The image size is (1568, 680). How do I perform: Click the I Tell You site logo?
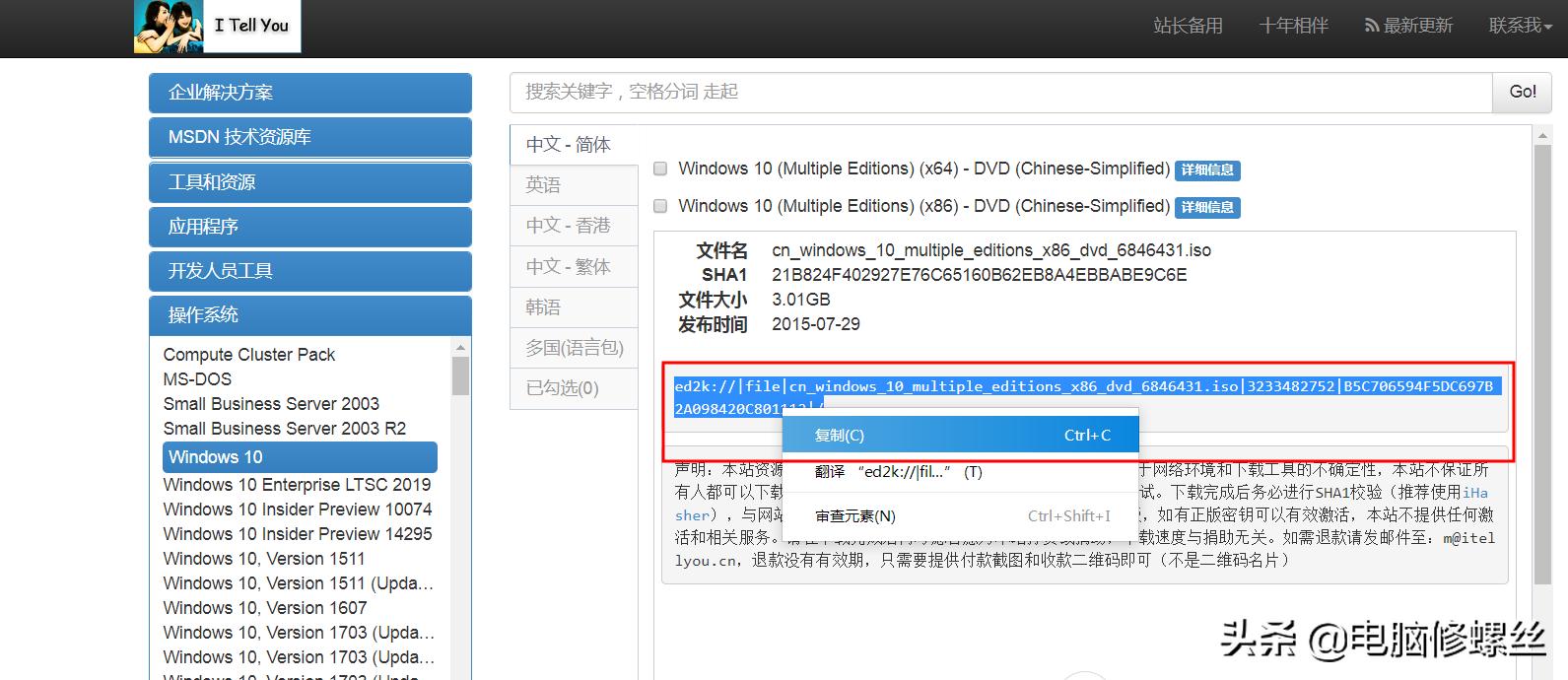[218, 27]
